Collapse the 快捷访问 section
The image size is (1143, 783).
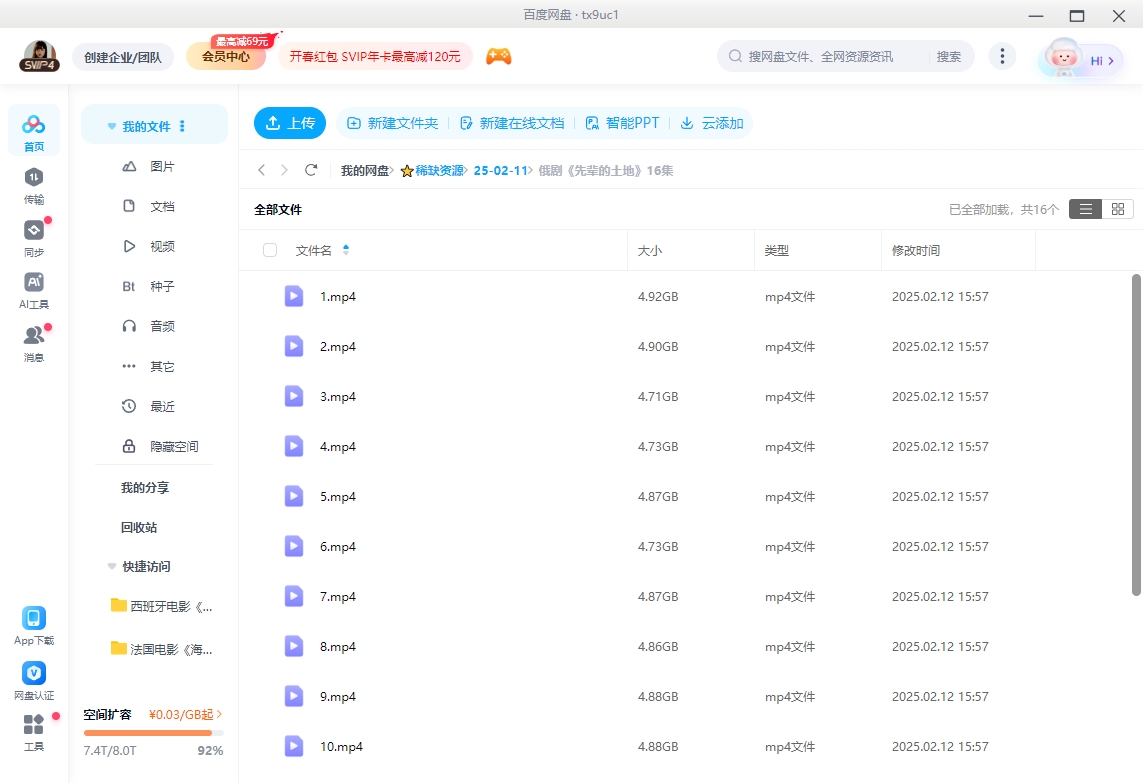point(111,566)
